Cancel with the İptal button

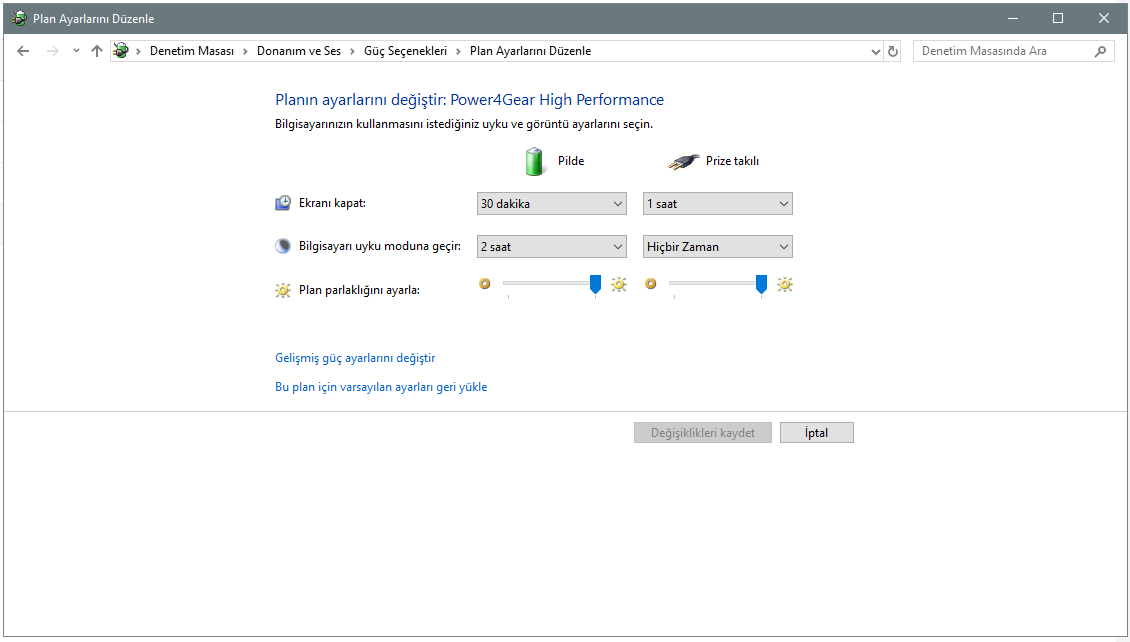(x=817, y=433)
